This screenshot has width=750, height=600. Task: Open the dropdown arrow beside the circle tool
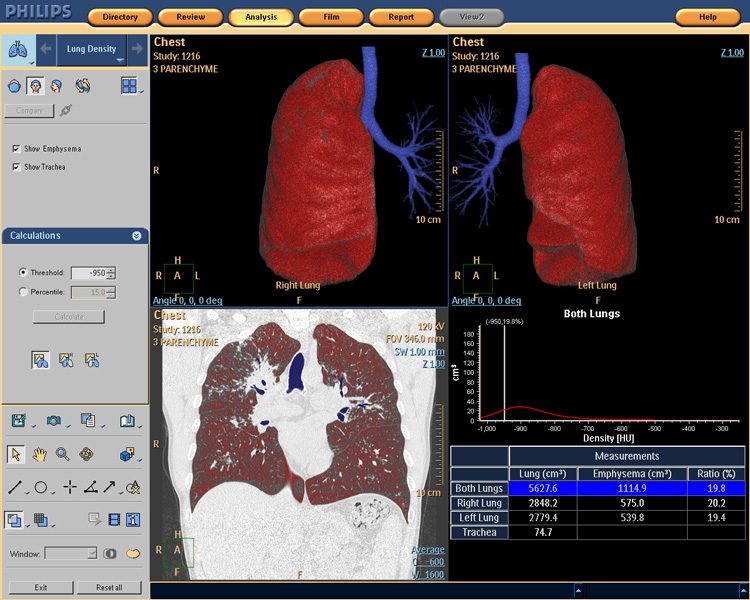pos(53,492)
